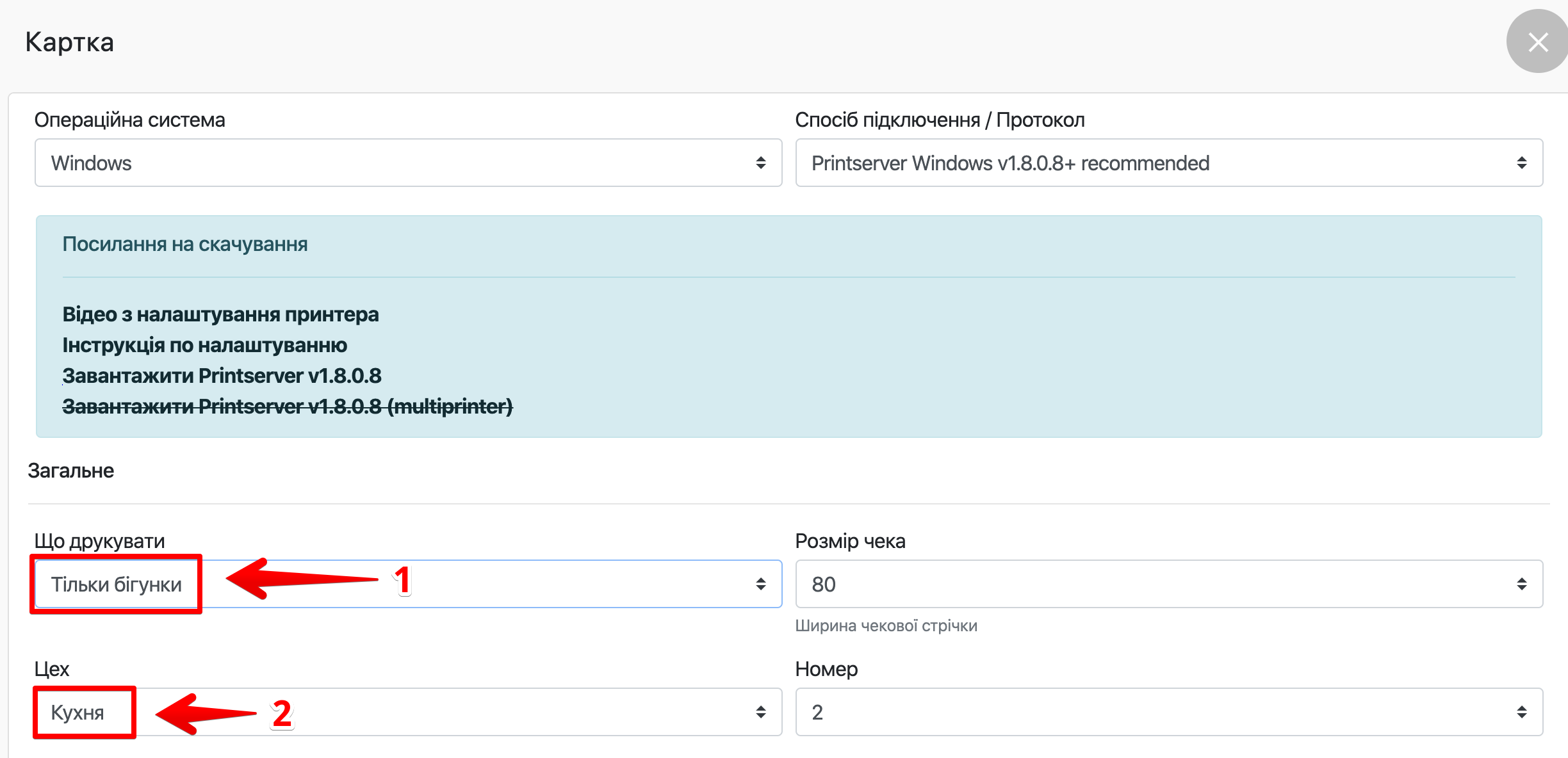Open Відео з налаштування принтера link
1568x758 pixels.
point(220,314)
